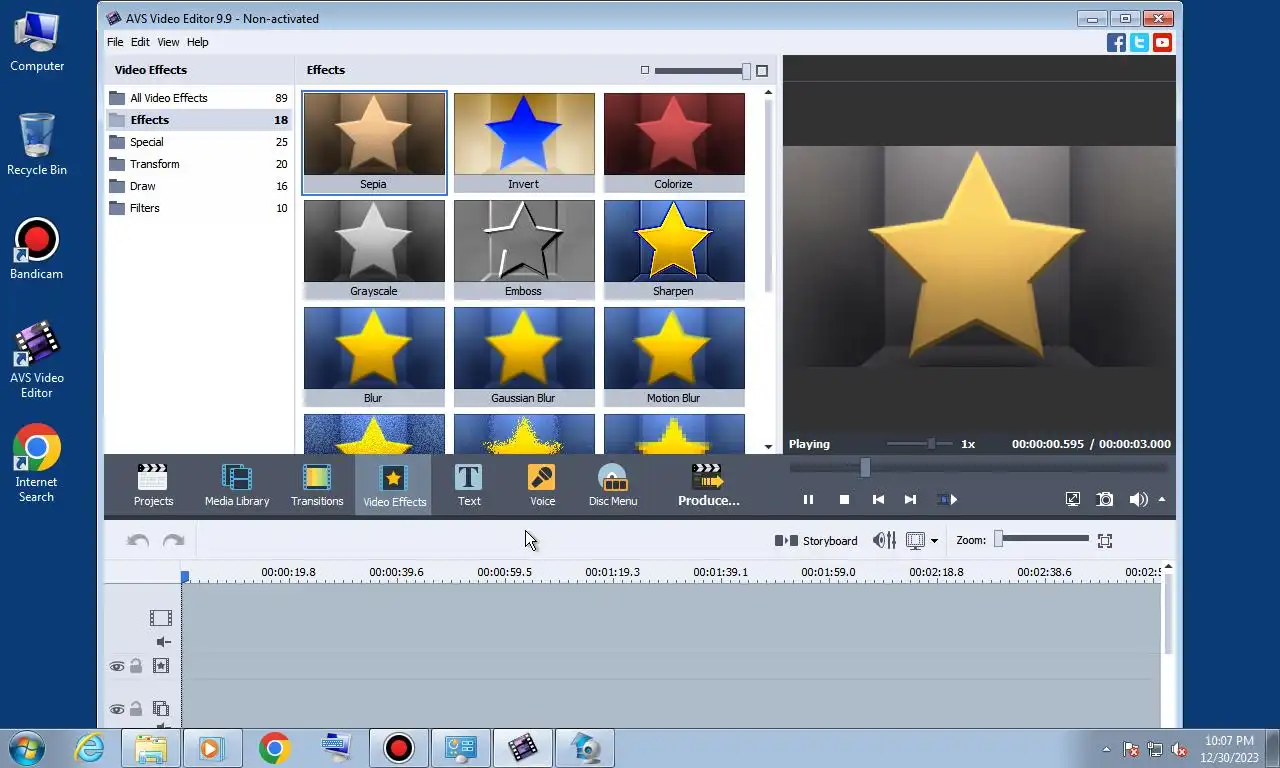
Task: Open the View menu
Action: point(168,42)
